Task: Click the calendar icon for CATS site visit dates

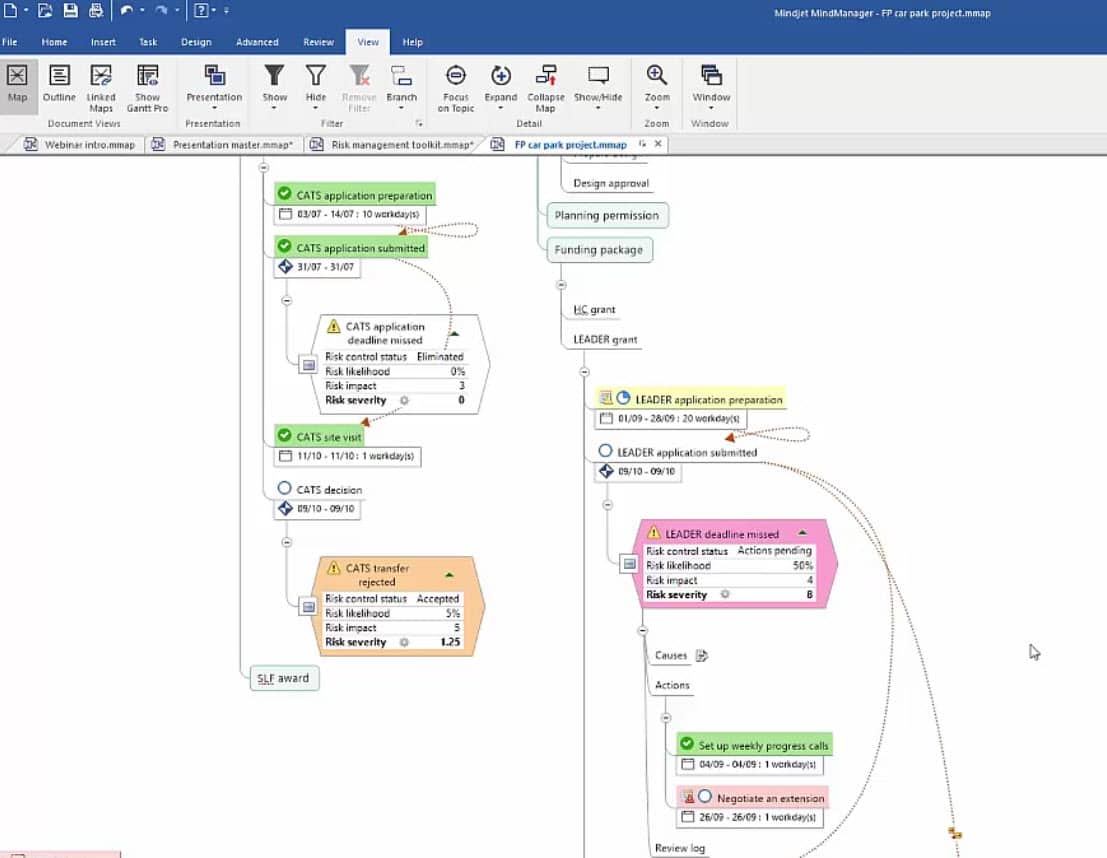Action: [285, 455]
